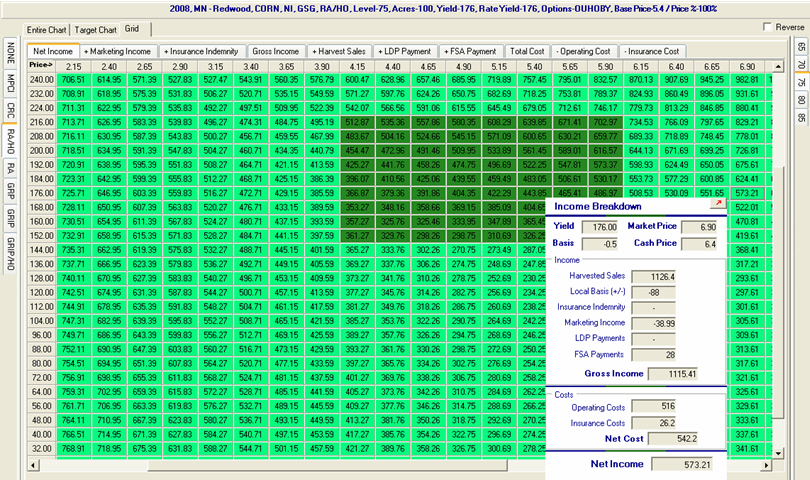Click the Insurance Costs value 26.2
Viewport: 810px width, 480px height.
[x=653, y=423]
